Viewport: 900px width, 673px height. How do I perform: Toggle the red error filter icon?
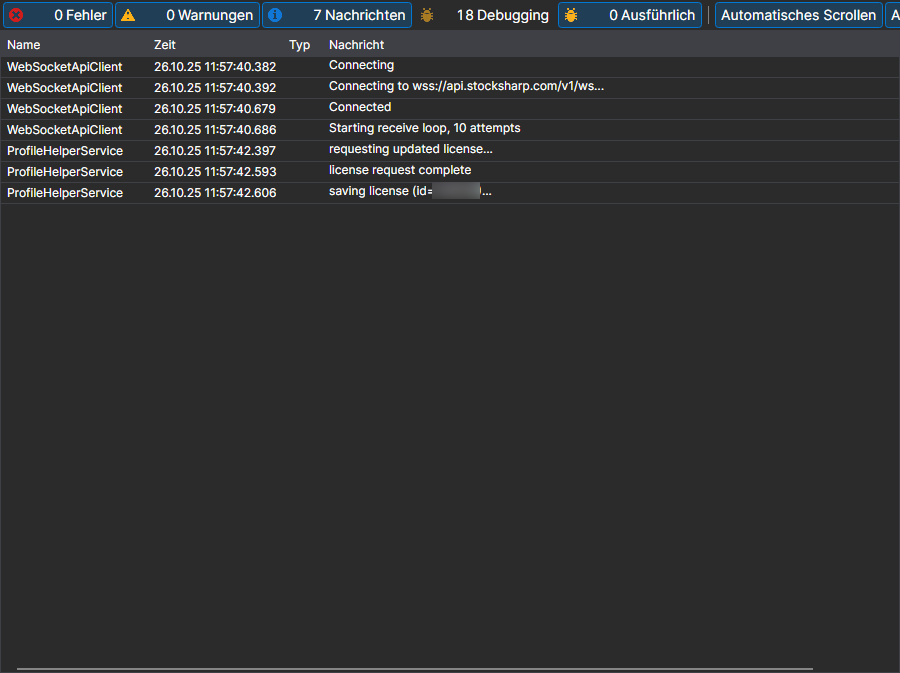pos(16,15)
